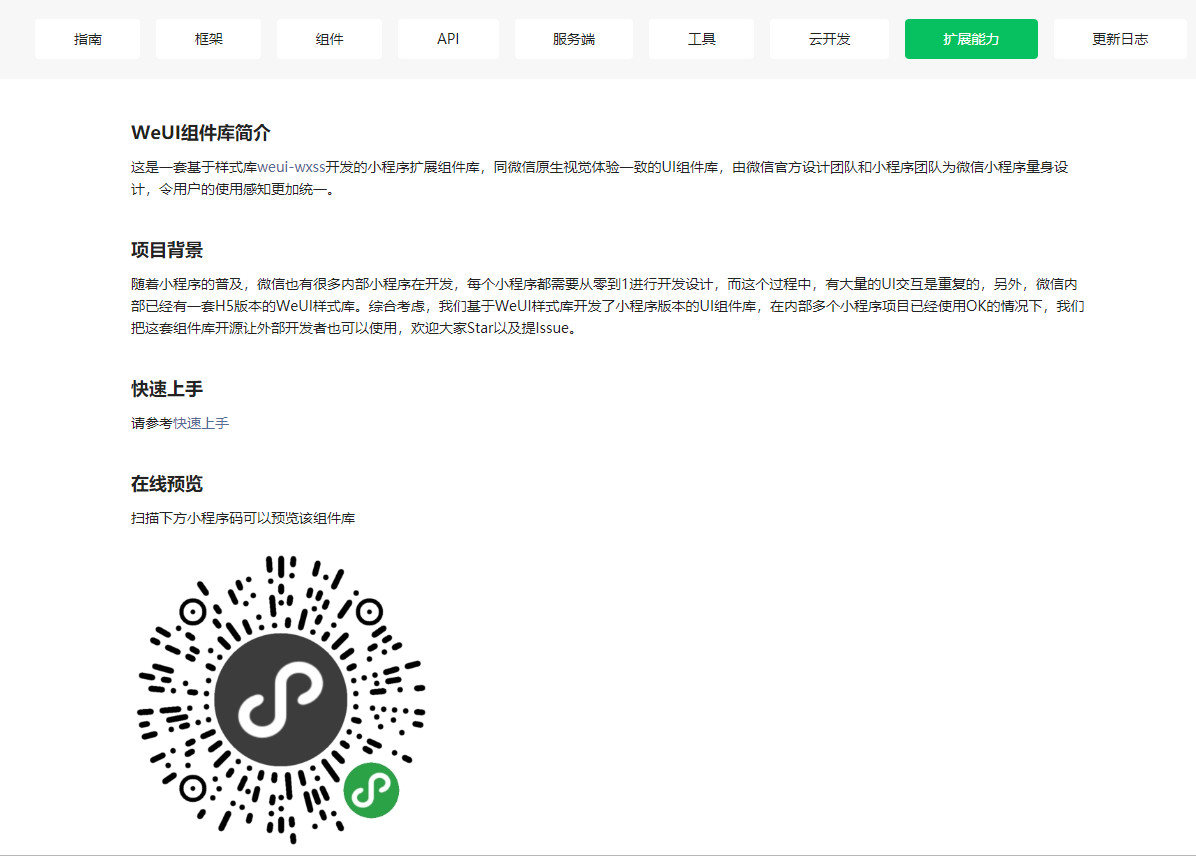Viewport: 1196px width, 858px height.
Task: Select the active 扩展能力 tab
Action: click(x=971, y=39)
